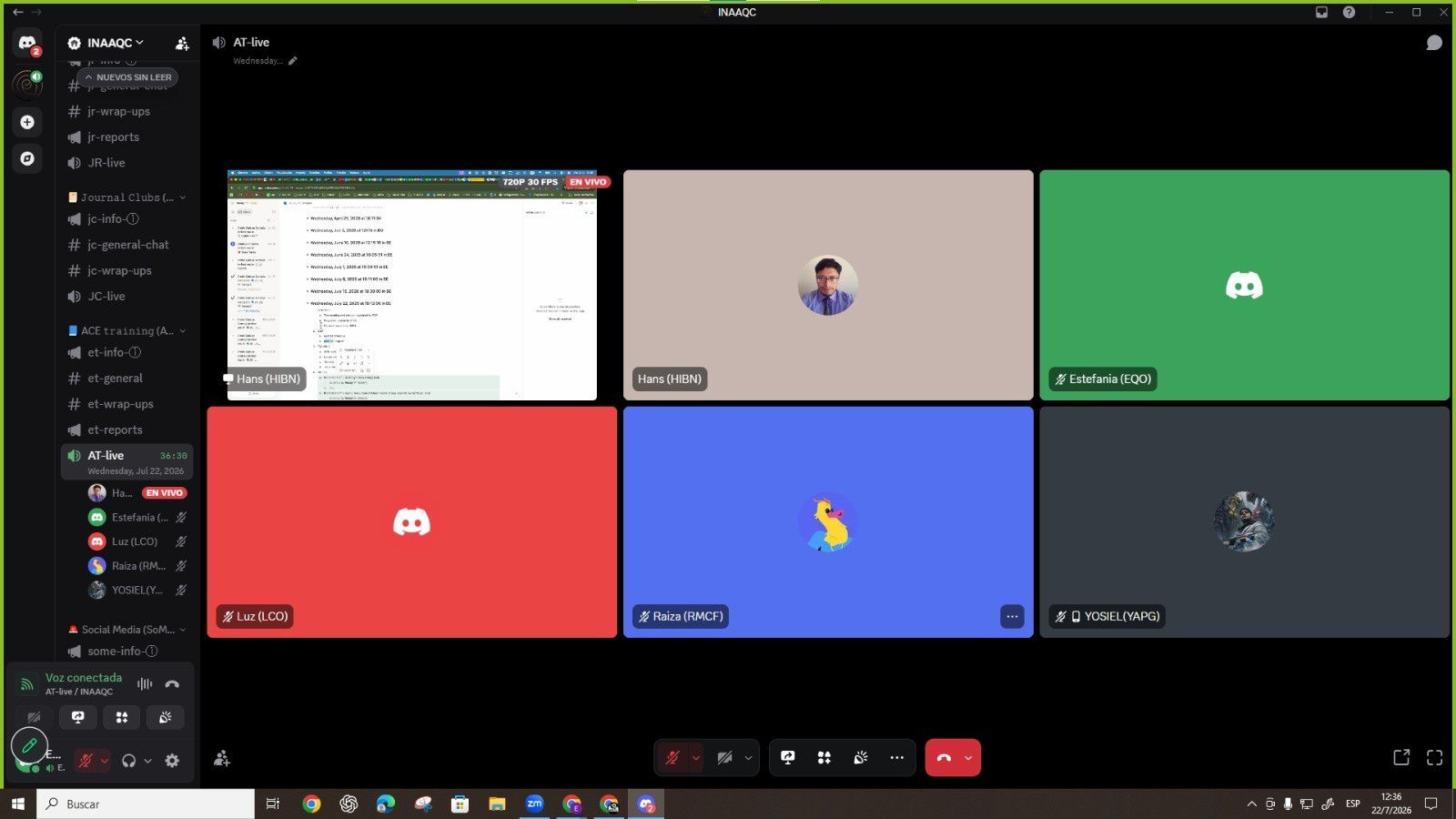The width and height of the screenshot is (1456, 819).
Task: Open noise suppression options in voice panel
Action: tap(145, 683)
